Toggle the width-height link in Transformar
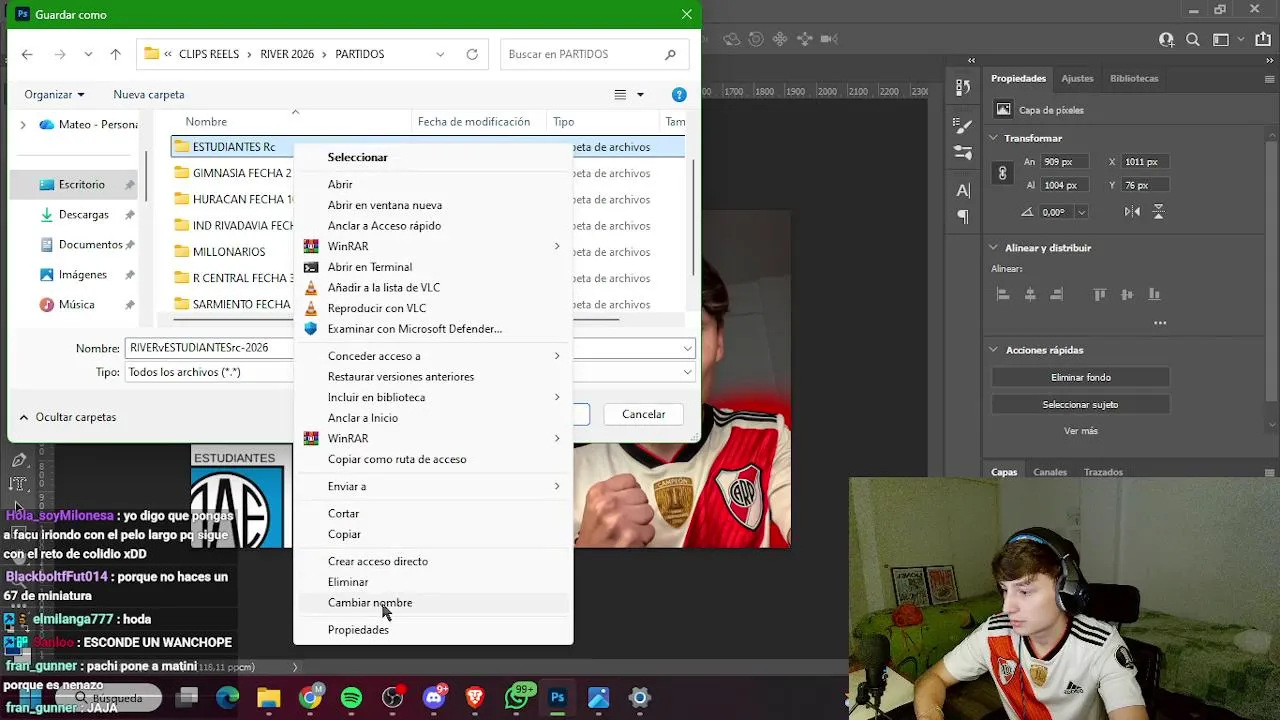The height and width of the screenshot is (720, 1280). coord(1002,173)
